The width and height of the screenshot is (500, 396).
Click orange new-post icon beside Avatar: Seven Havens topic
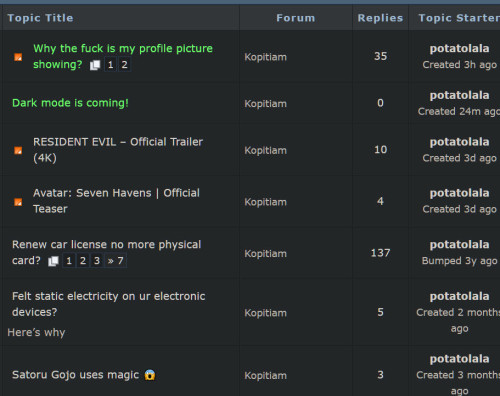(18, 202)
